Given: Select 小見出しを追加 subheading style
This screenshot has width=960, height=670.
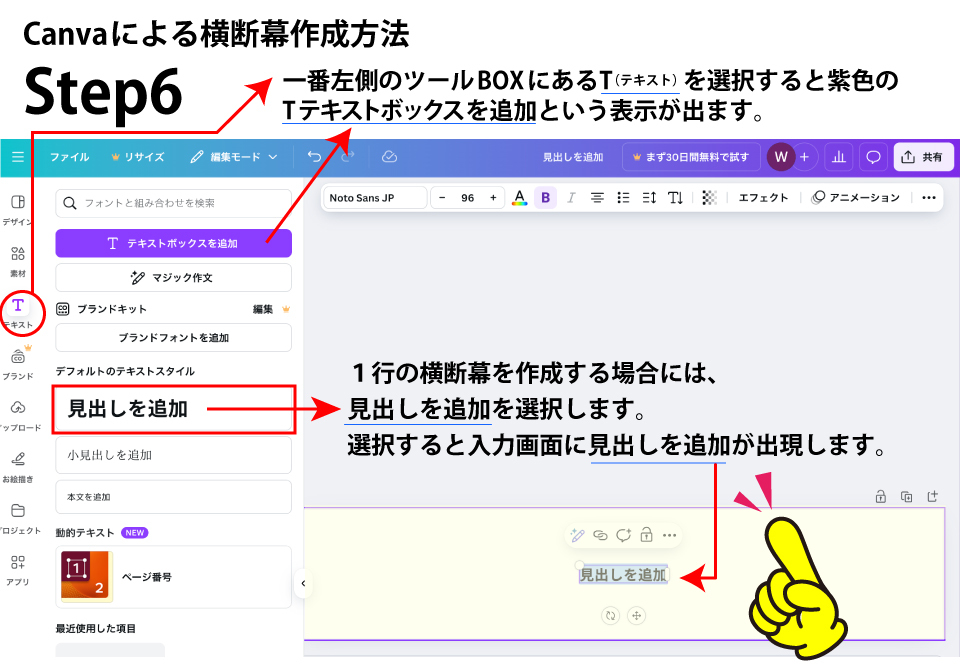Looking at the screenshot, I should tap(173, 455).
